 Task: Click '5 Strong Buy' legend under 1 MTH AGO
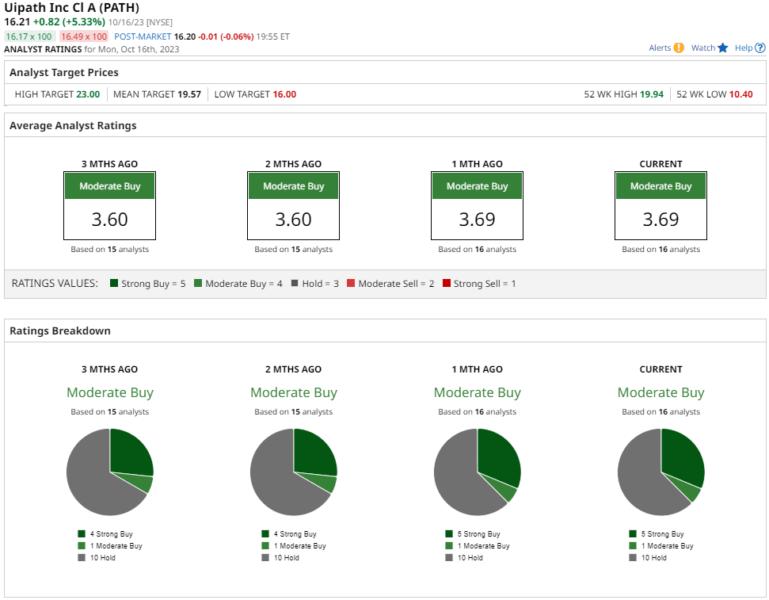click(473, 534)
